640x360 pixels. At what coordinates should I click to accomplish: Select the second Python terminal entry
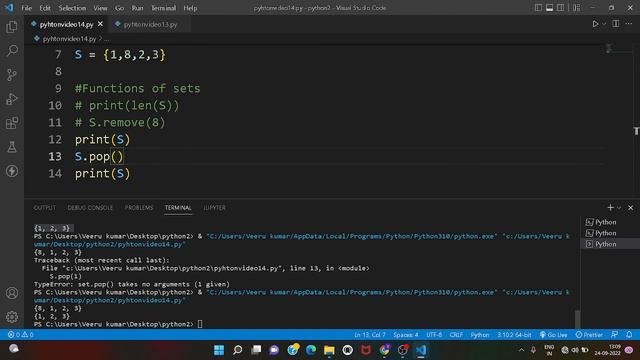click(x=610, y=233)
